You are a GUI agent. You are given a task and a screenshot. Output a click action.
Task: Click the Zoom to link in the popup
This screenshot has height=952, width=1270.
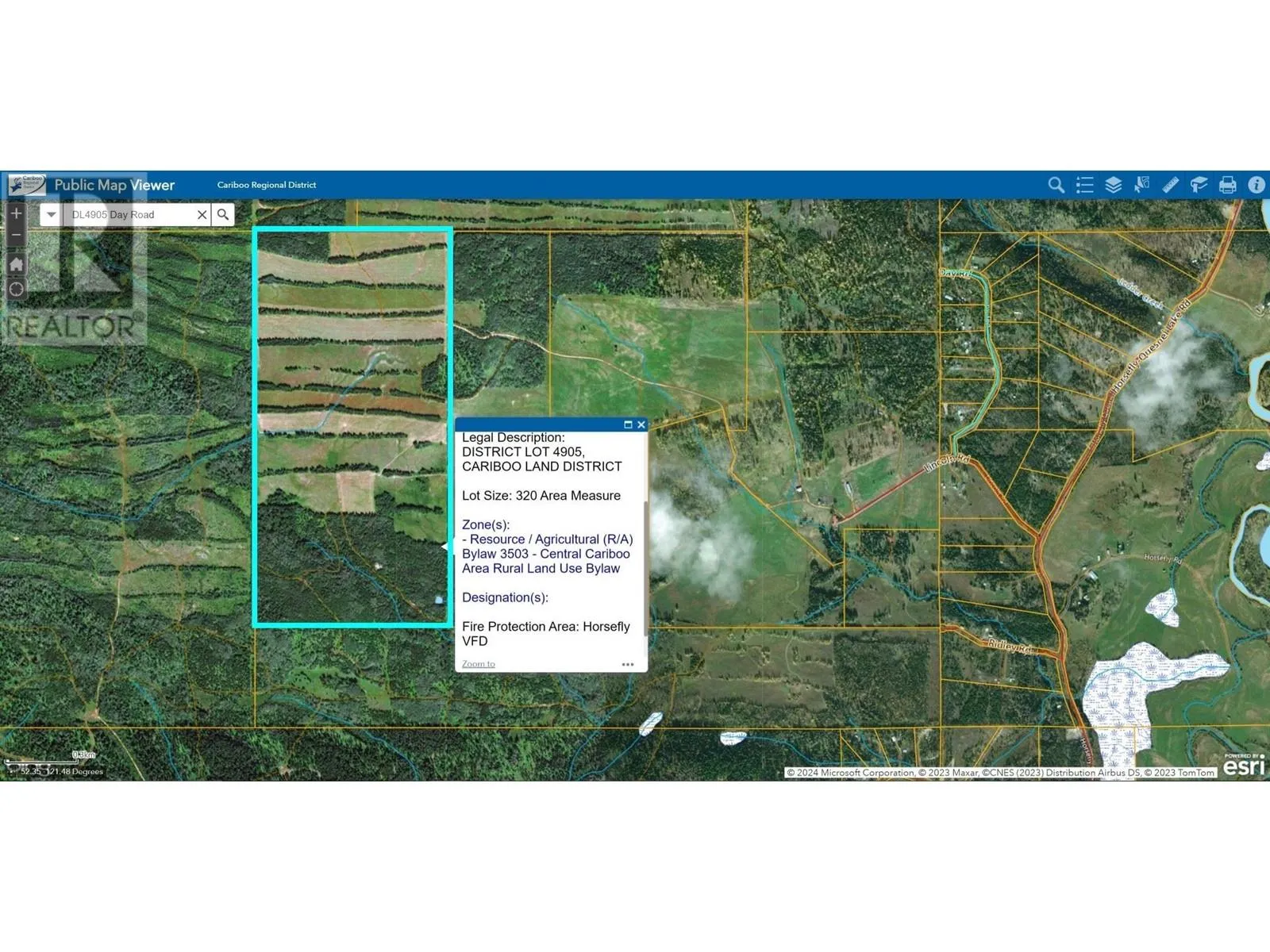(478, 664)
